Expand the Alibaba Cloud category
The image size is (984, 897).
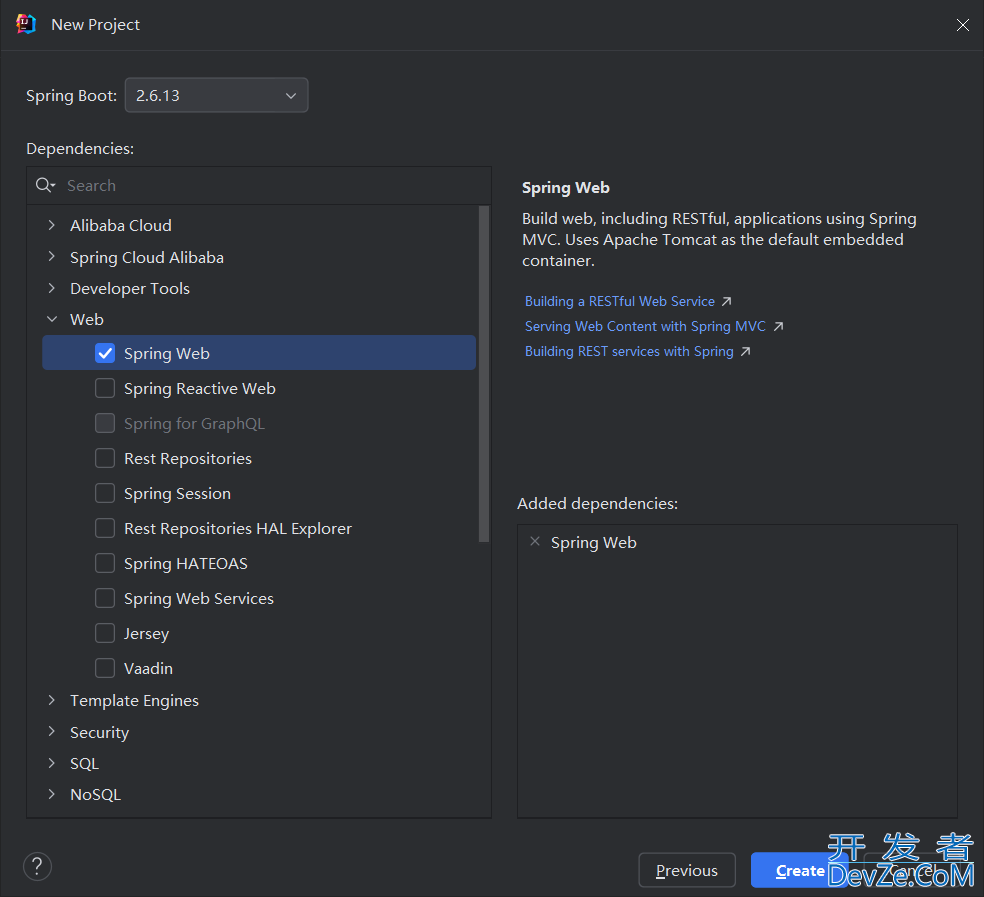[51, 225]
